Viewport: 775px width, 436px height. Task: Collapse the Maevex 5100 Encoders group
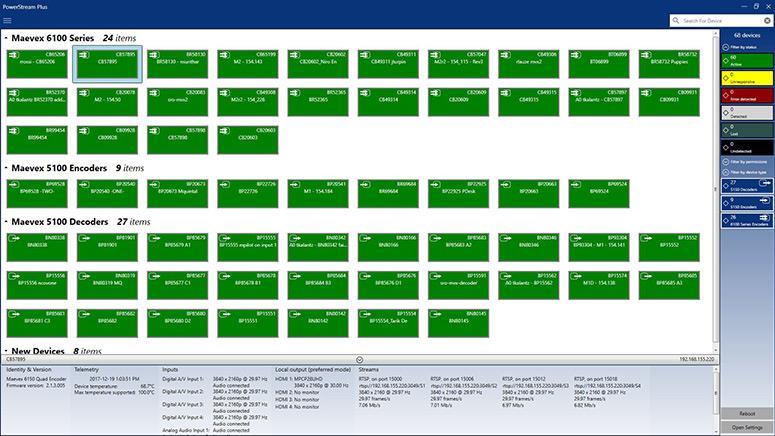pyautogui.click(x=6, y=169)
